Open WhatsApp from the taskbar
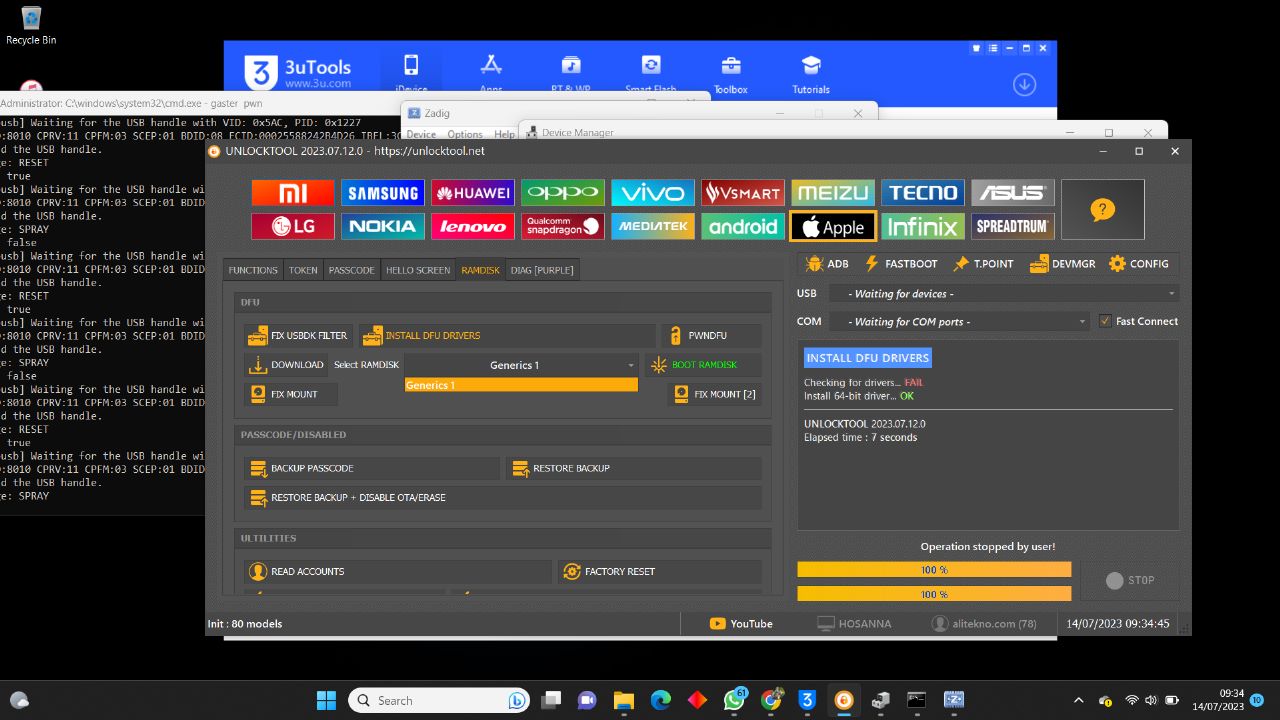The width and height of the screenshot is (1280, 720). (x=734, y=700)
